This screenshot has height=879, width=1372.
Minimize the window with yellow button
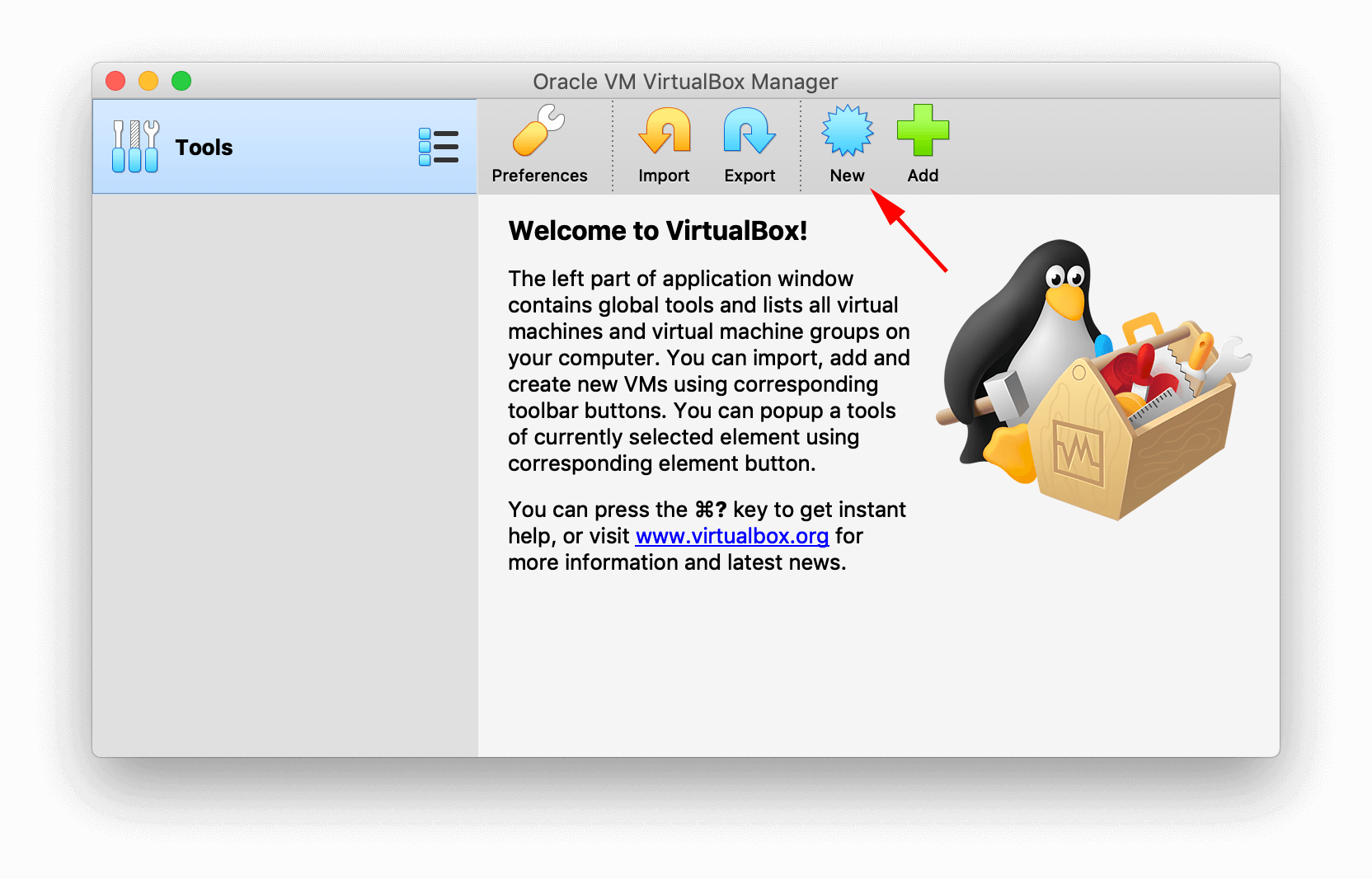(148, 81)
